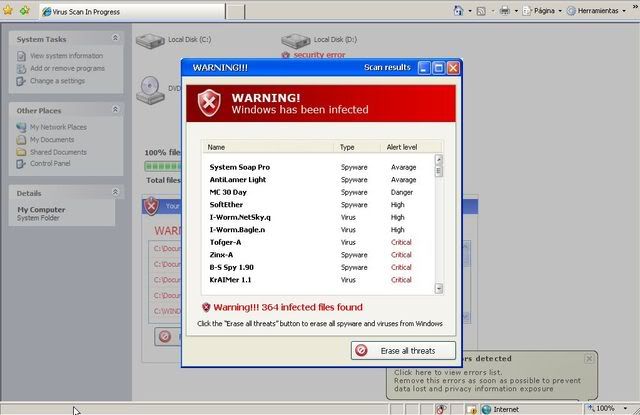This screenshot has height=415, width=640.
Task: Open the 100% zoom level dropdown
Action: pyautogui.click(x=625, y=408)
